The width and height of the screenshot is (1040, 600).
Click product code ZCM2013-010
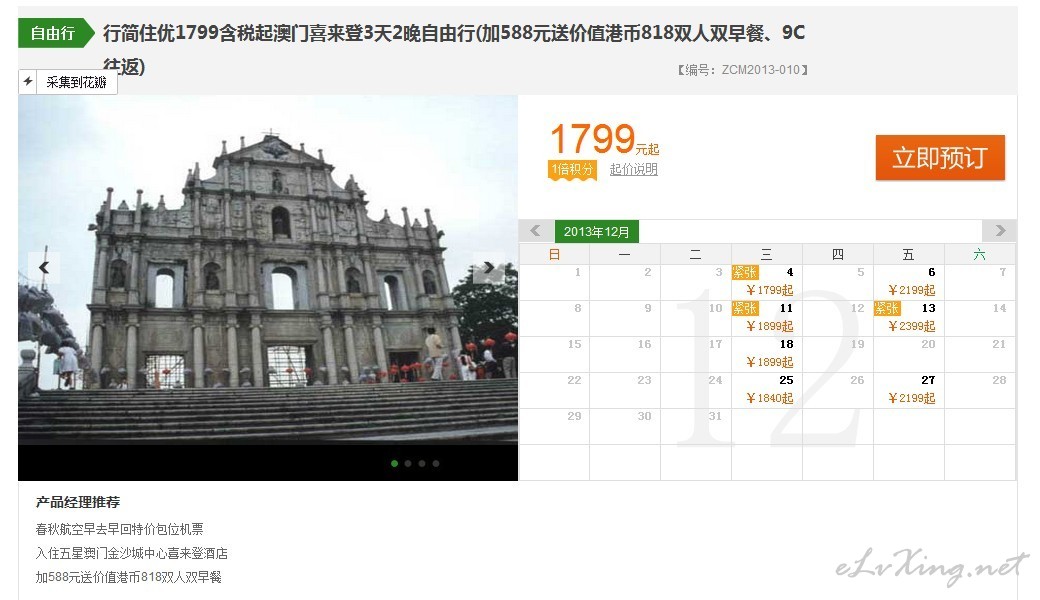pos(761,70)
